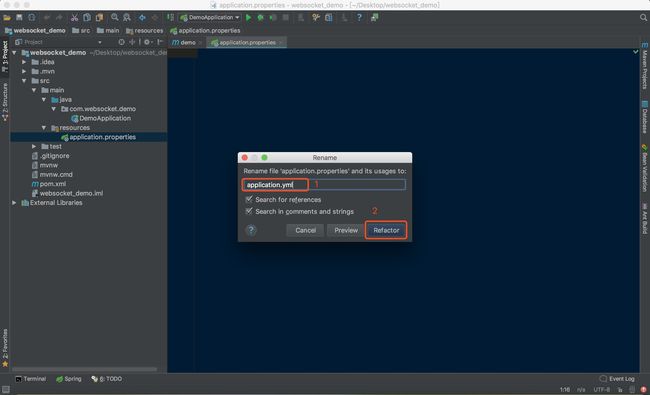This screenshot has height=395, width=650.
Task: Click the Hide Project panel icon
Action: tap(160, 42)
